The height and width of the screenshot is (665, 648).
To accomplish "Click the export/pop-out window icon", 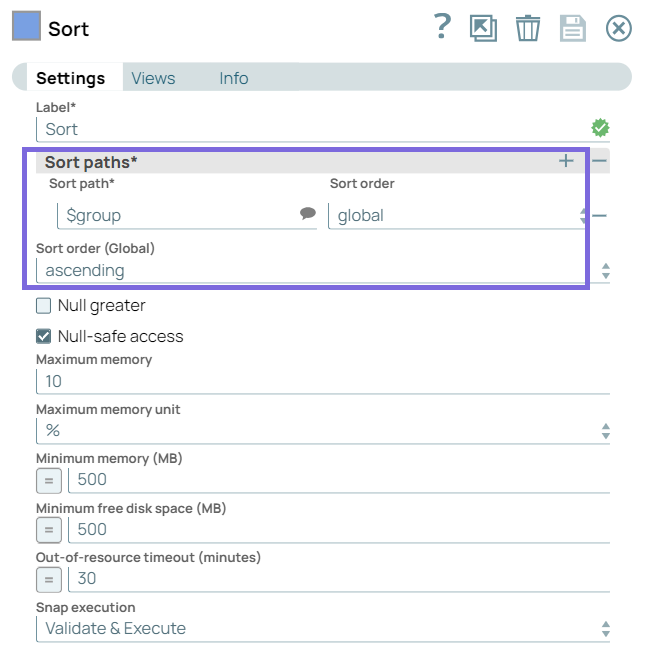I will click(x=483, y=28).
